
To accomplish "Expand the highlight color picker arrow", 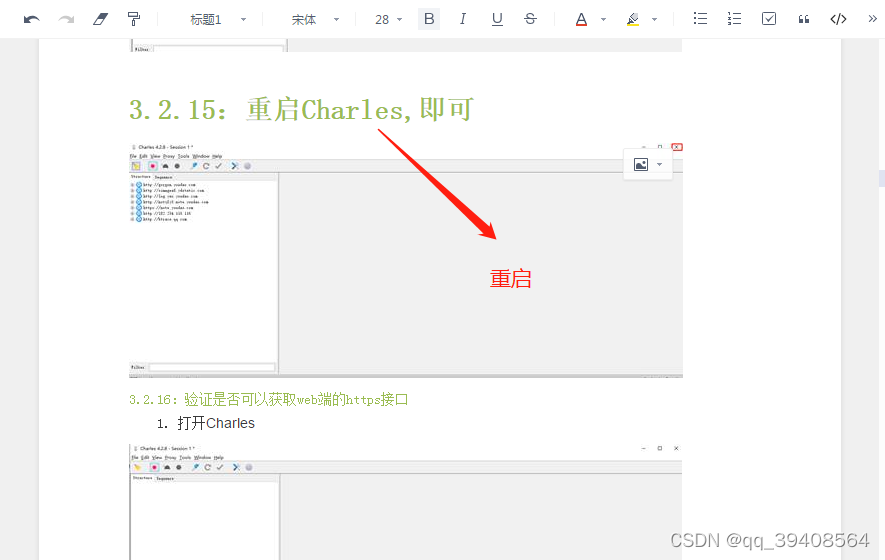I will 655,20.
